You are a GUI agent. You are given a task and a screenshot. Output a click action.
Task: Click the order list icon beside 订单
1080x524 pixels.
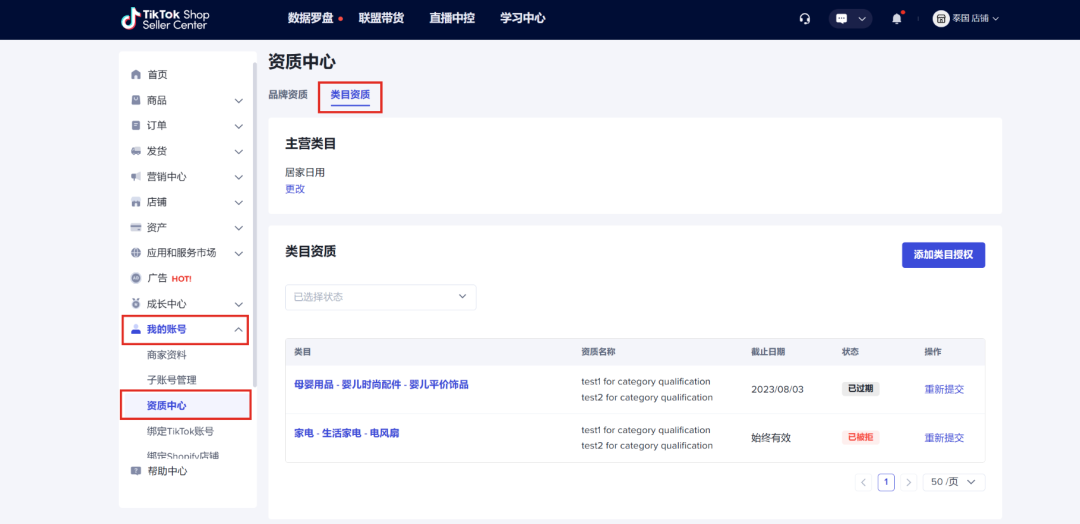tap(136, 125)
